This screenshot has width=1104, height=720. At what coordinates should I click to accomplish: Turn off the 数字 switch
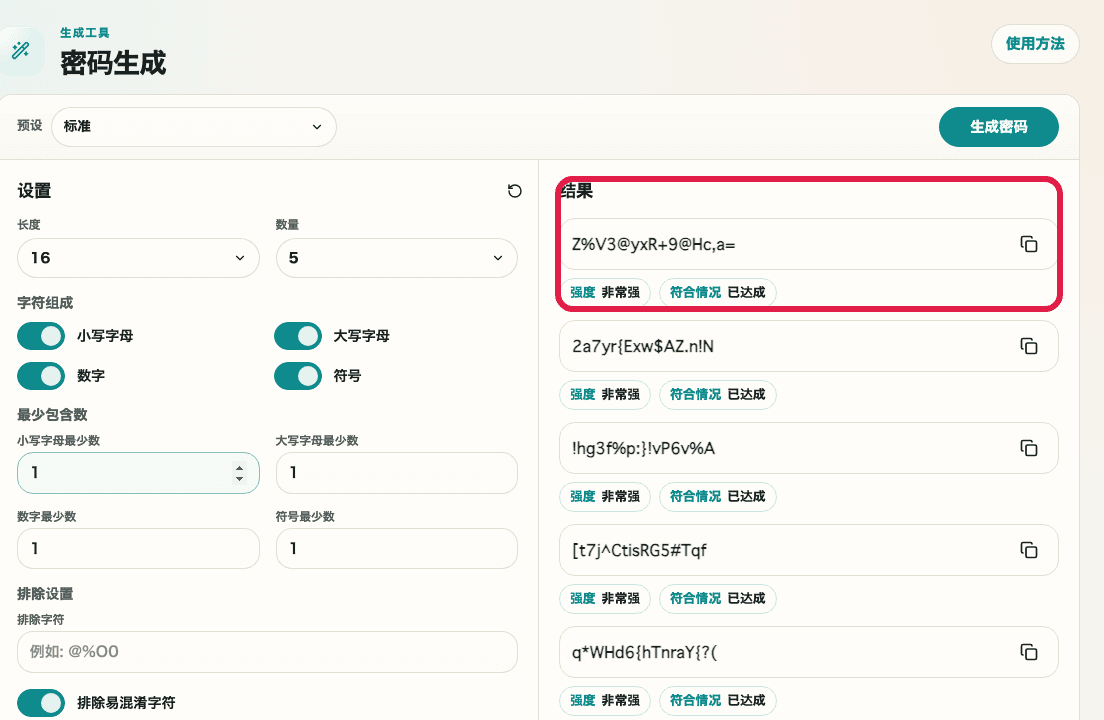point(41,376)
